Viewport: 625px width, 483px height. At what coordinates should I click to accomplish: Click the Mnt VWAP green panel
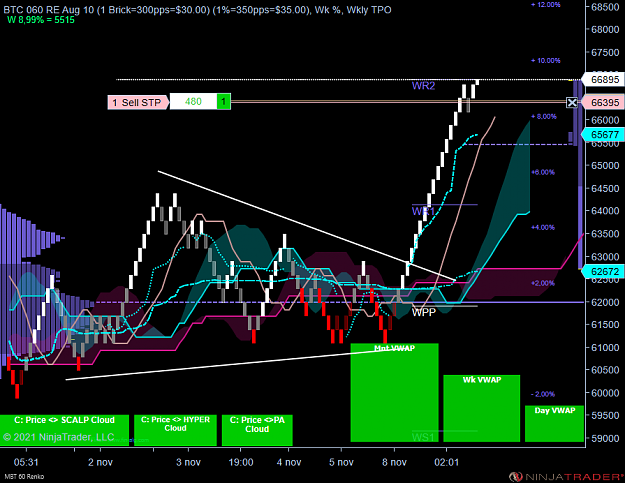click(394, 393)
